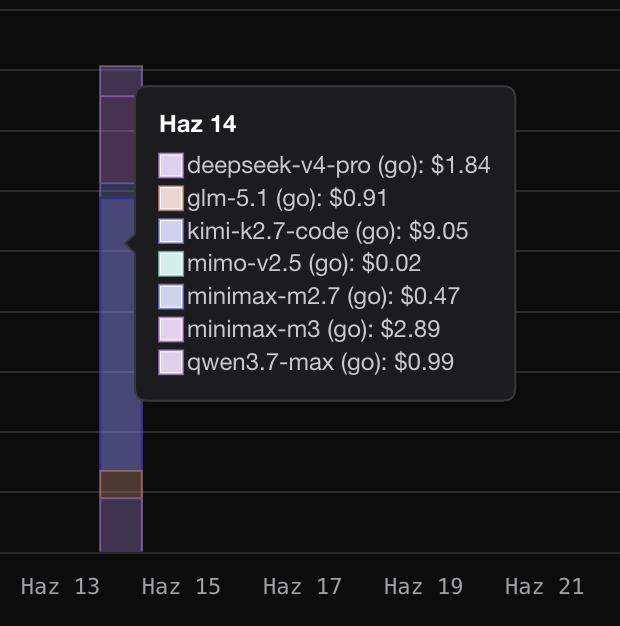Click the 'Haz 17' axis label

coord(302,586)
